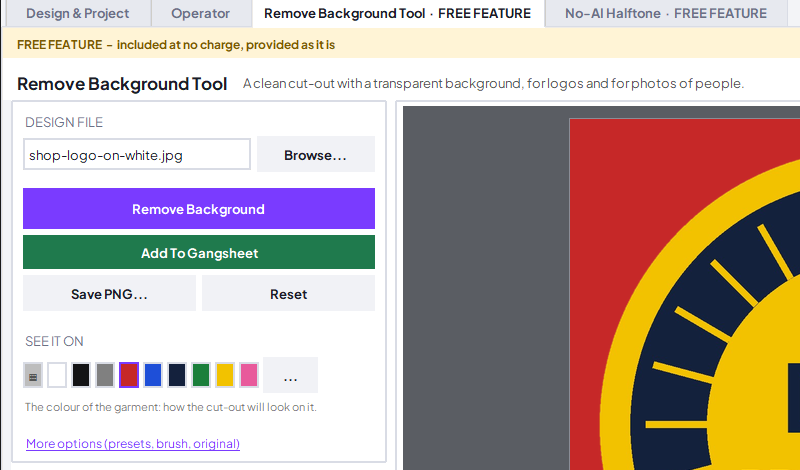Viewport: 800px width, 470px height.
Task: Choose the dark navy garment swatch
Action: pos(177,376)
